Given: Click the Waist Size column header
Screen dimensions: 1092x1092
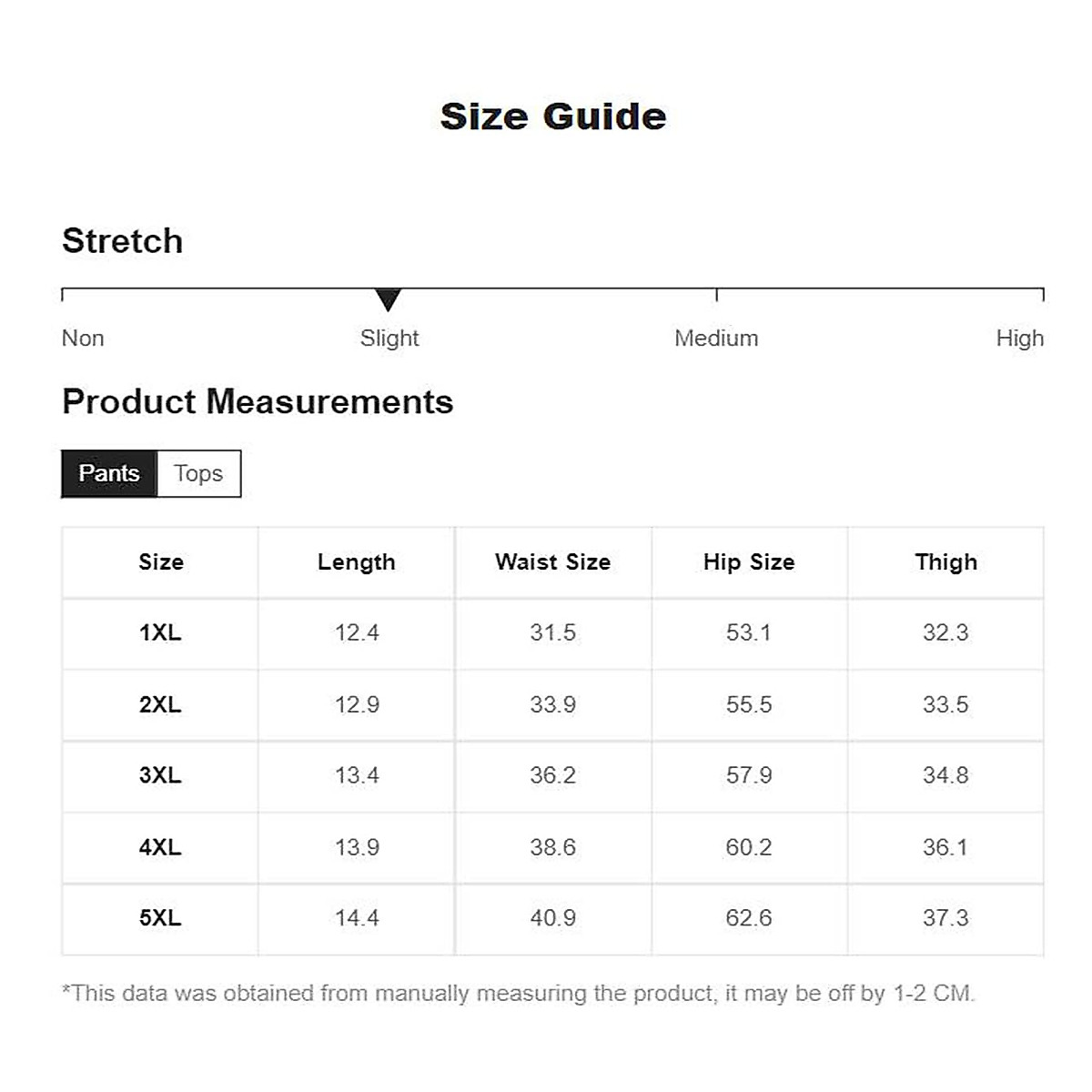Looking at the screenshot, I should tap(552, 562).
